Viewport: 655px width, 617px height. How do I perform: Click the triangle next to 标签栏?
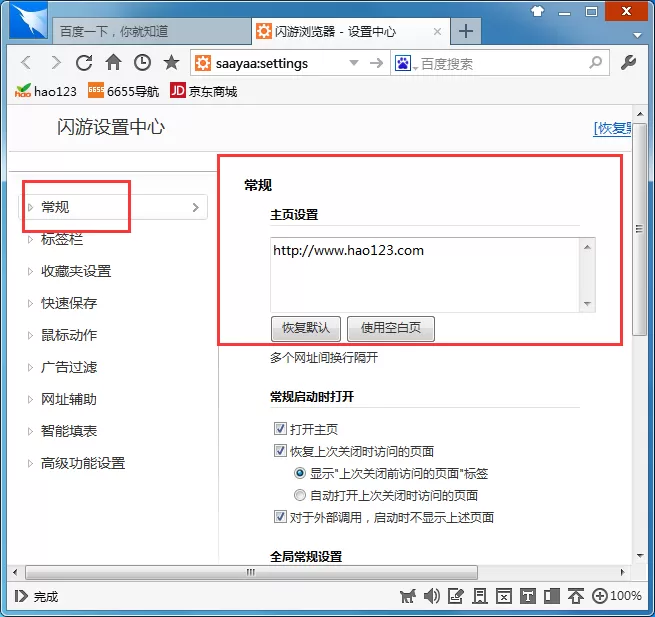pyautogui.click(x=30, y=239)
